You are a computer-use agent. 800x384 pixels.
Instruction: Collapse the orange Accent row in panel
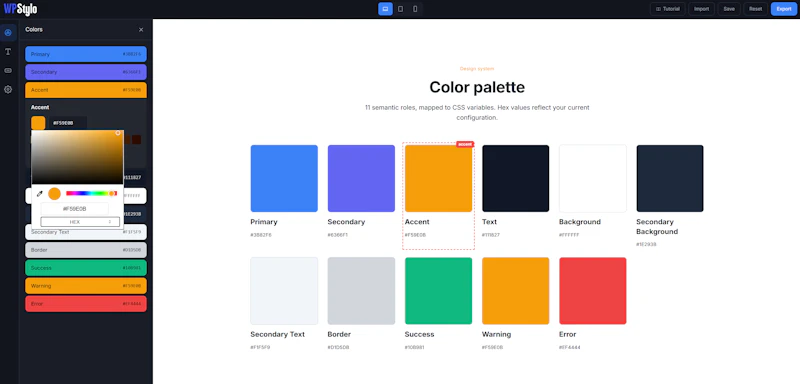point(86,90)
